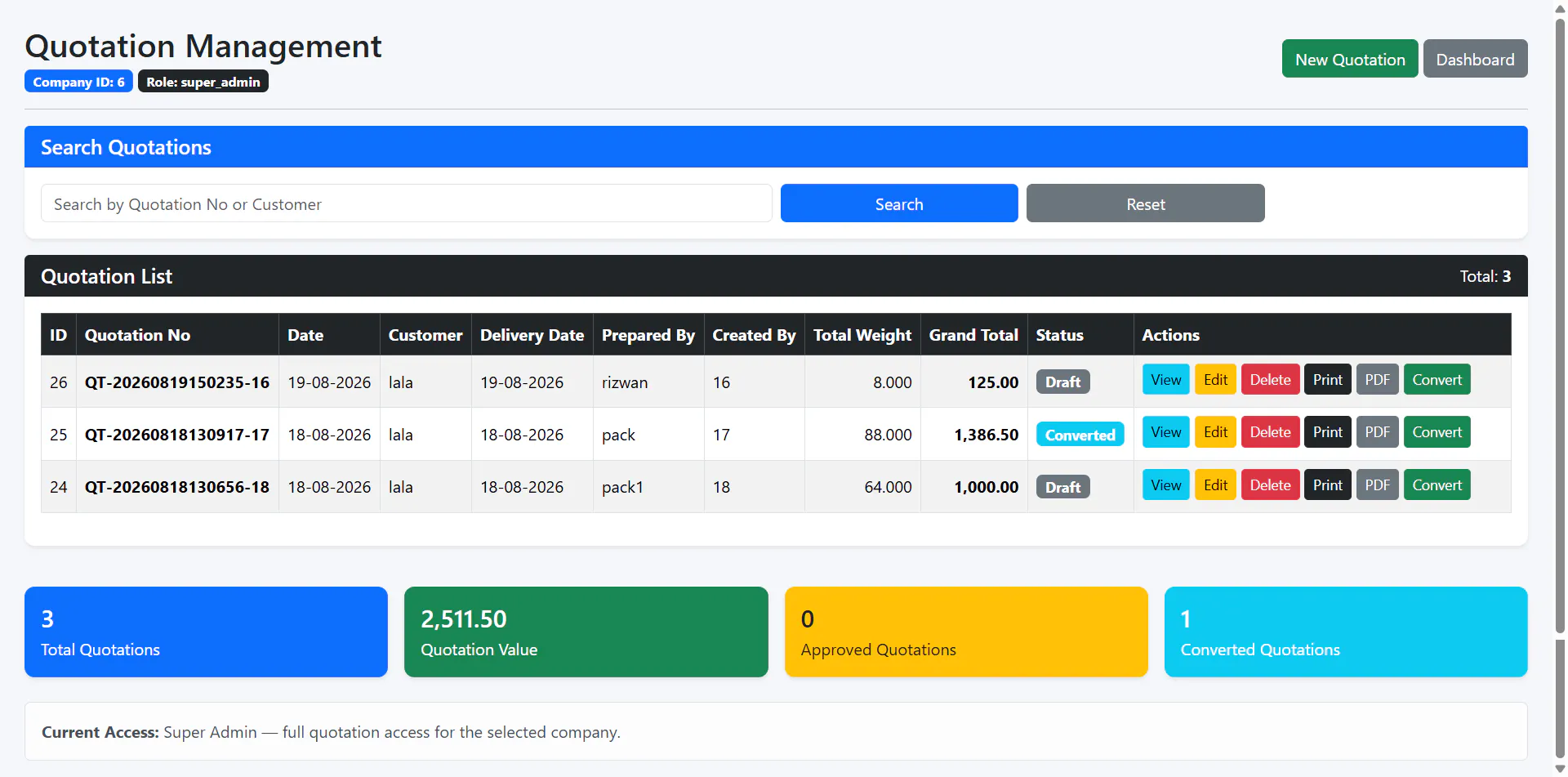Open PDF for quotation QT-20260818130917-17
This screenshot has width=1568, height=777.
pos(1378,432)
